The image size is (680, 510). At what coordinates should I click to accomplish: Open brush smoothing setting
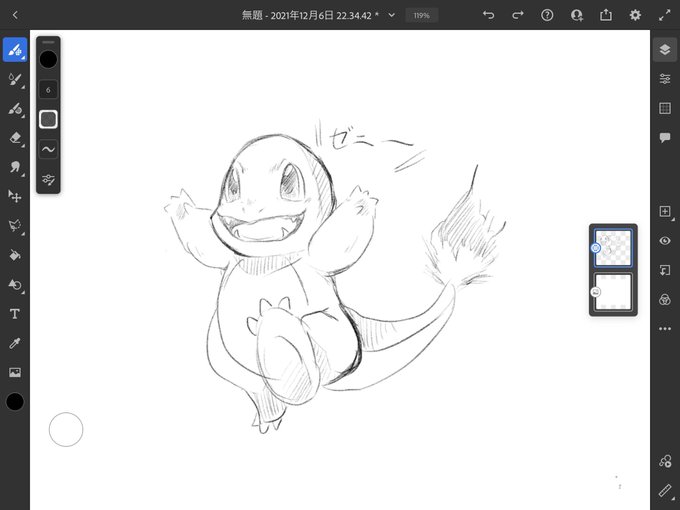click(x=48, y=149)
